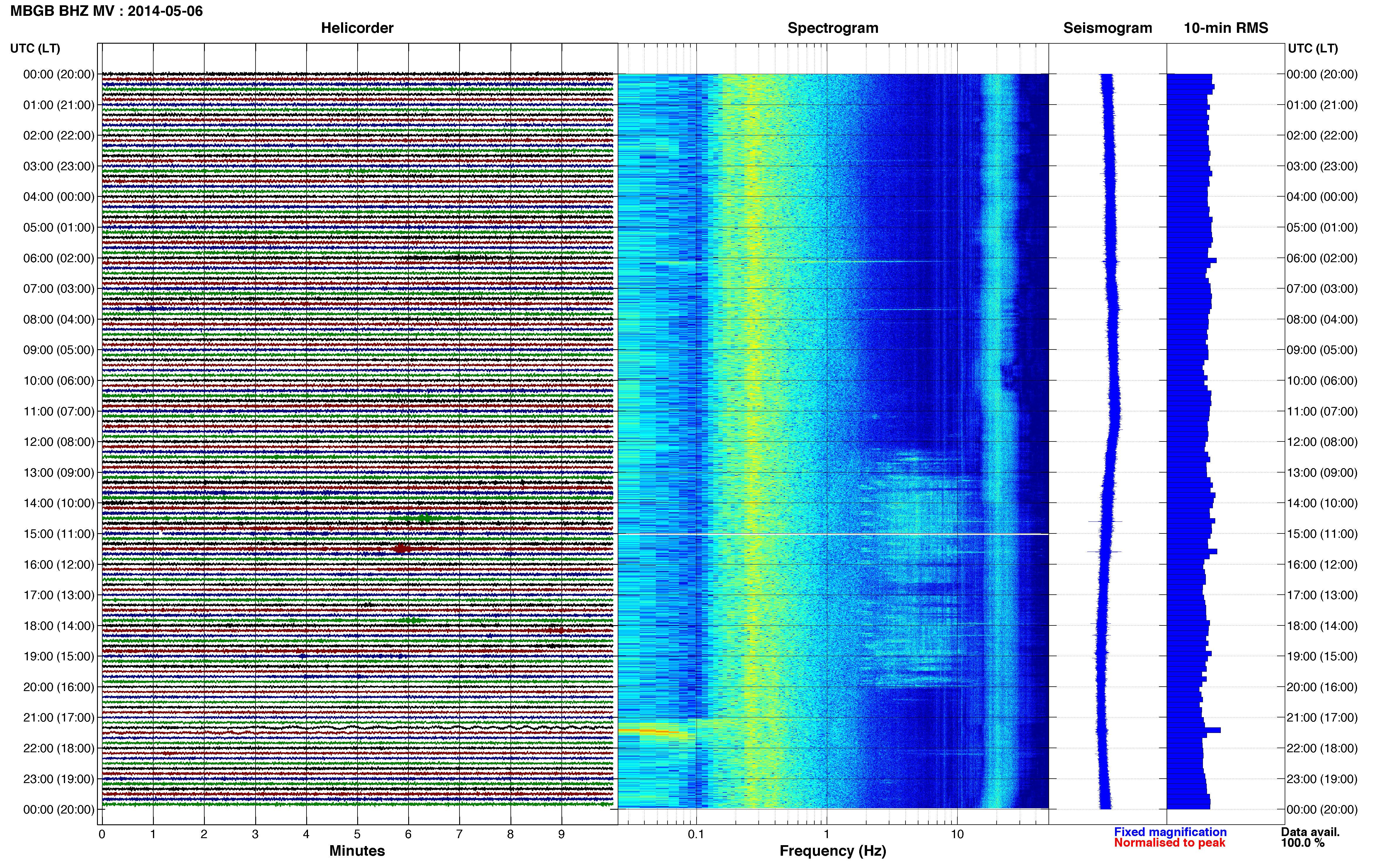Click left-axis time label 06:00 (02:00)

(59, 258)
